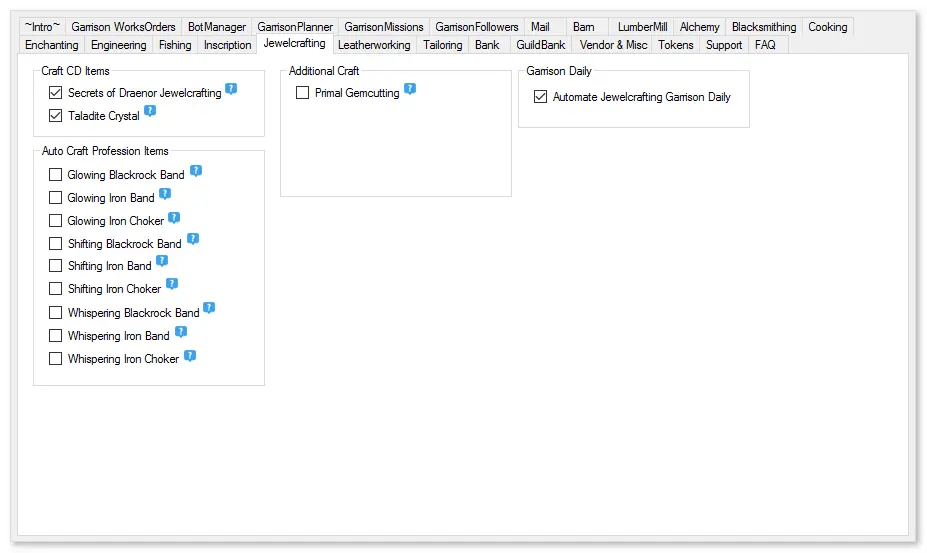This screenshot has width=927, height=553.
Task: Open the Tailoring tab
Action: click(x=442, y=45)
